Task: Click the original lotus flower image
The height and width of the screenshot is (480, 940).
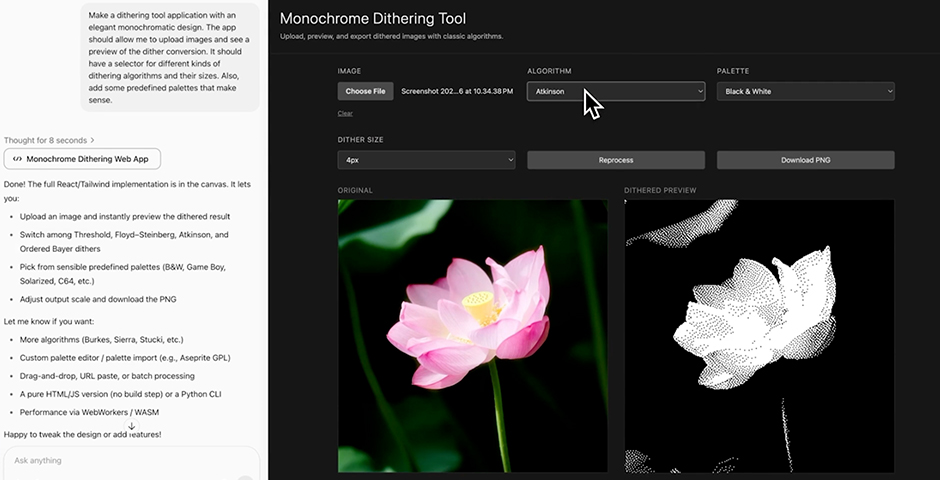Action: coord(472,335)
